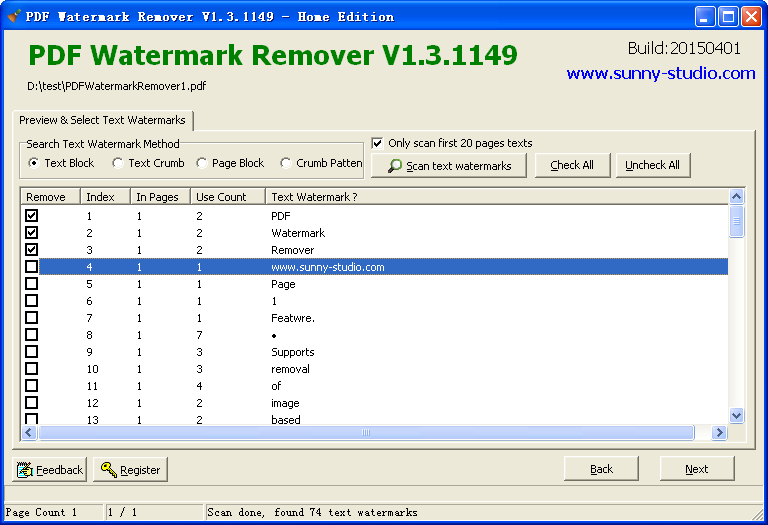This screenshot has height=525, width=768.
Task: Click the file path D:\test\PDFWatermarkRemover1.pdf
Action: tap(117, 86)
